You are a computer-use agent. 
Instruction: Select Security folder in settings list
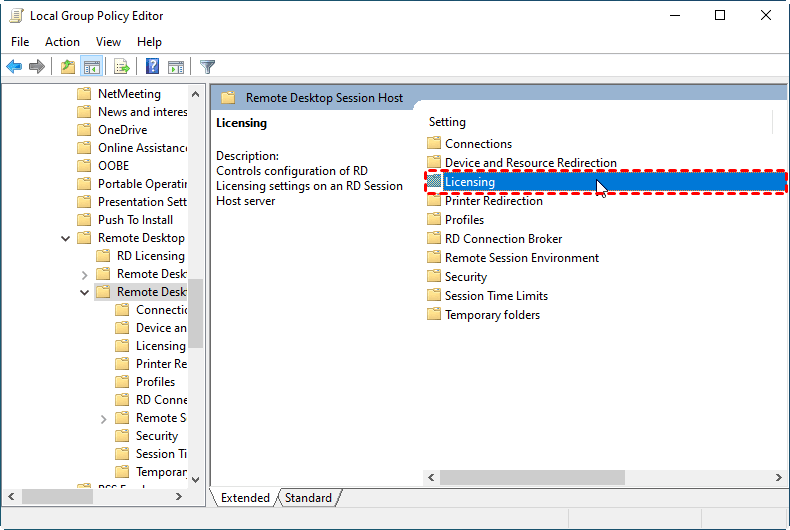(465, 277)
